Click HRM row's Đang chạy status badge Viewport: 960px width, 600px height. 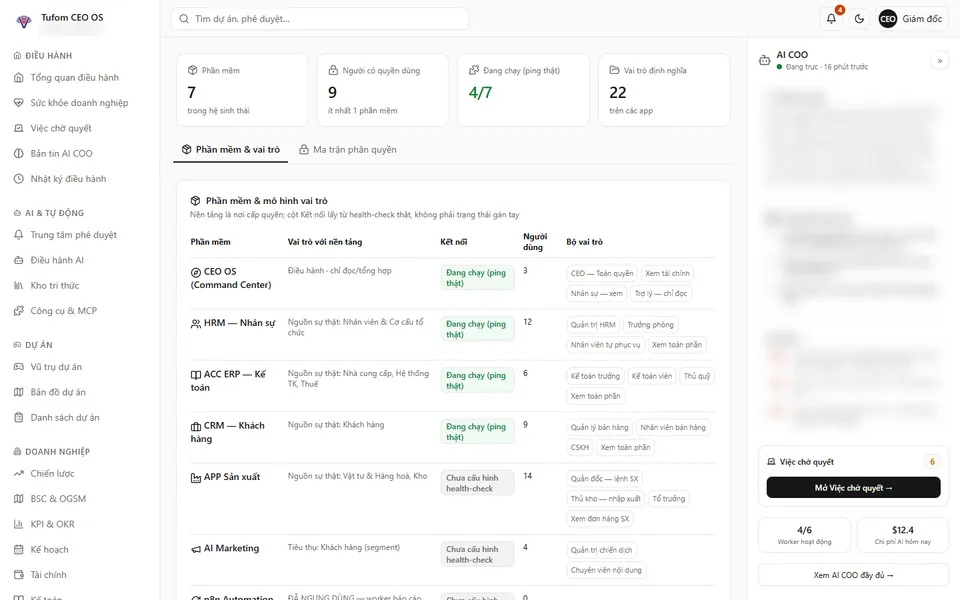pos(477,329)
